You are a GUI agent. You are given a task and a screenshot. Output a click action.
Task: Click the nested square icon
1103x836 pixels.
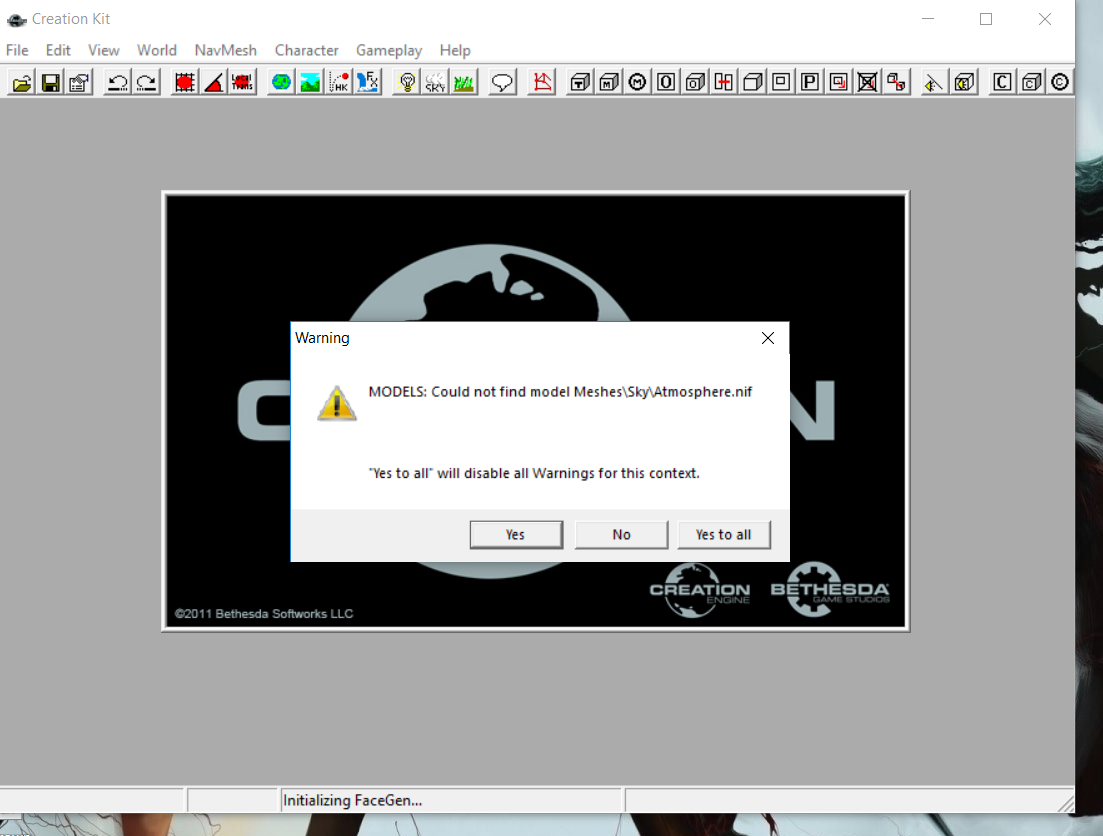(781, 82)
